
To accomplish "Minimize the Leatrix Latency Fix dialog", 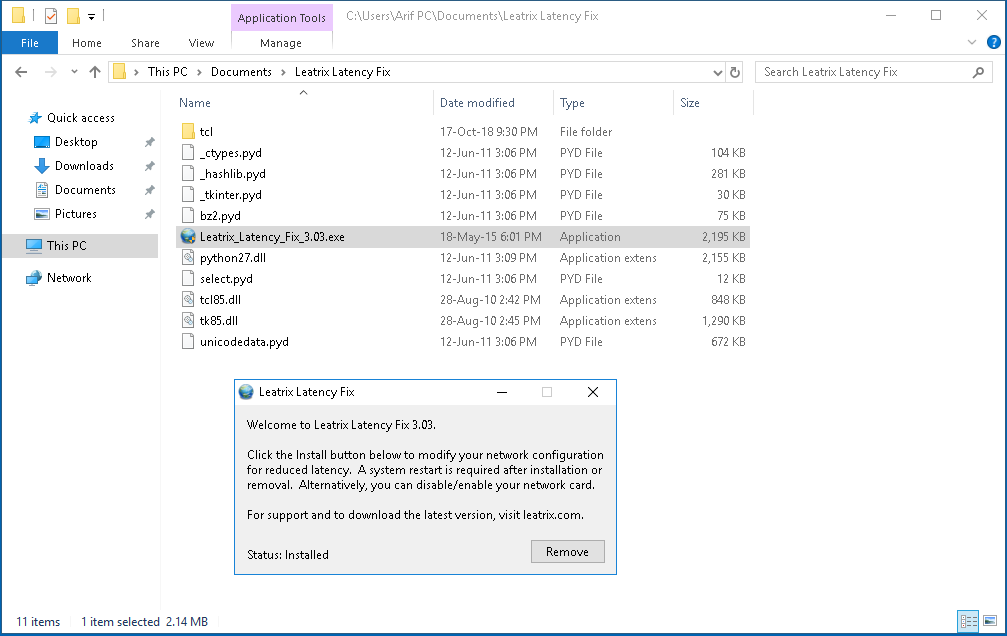I will click(x=502, y=392).
